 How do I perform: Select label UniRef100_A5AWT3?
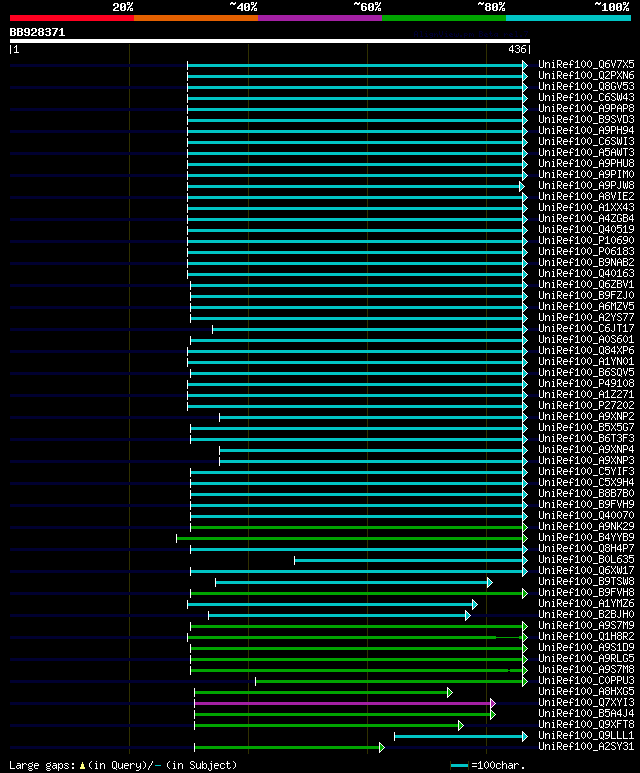[586, 153]
